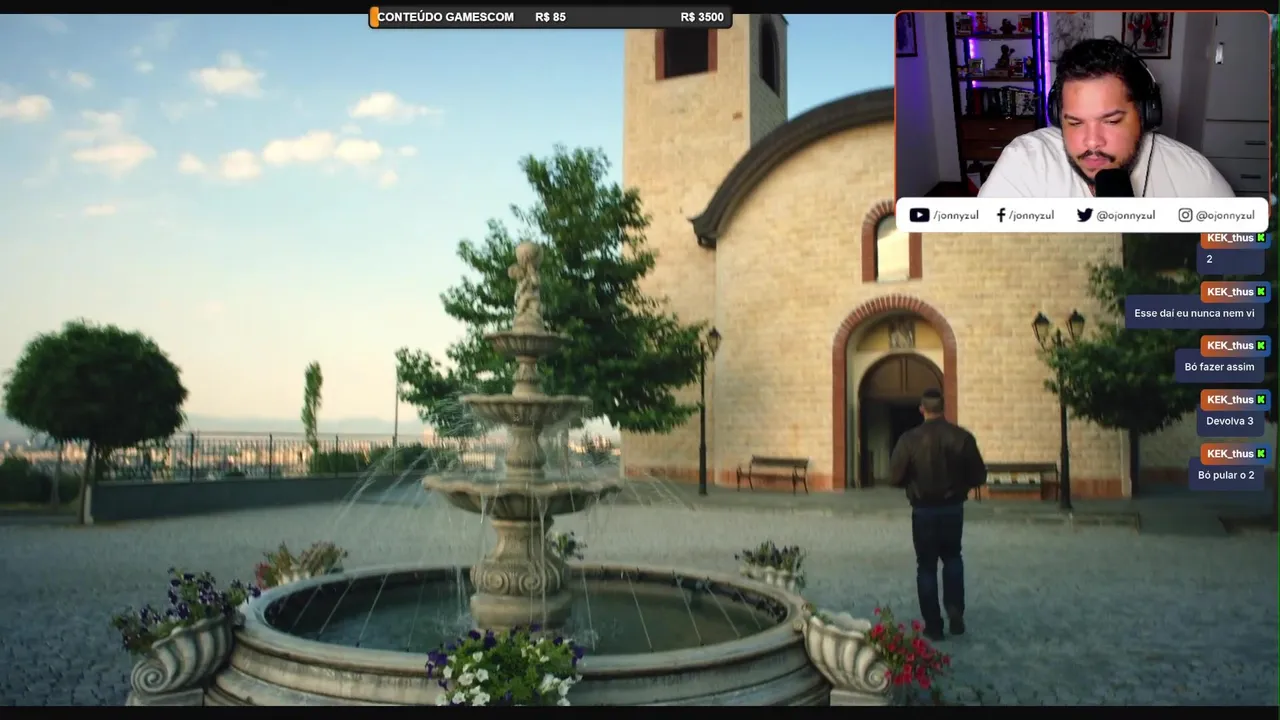Click KEK_thus name above "Bó pular o 2"
The image size is (1280, 720).
(1230, 453)
